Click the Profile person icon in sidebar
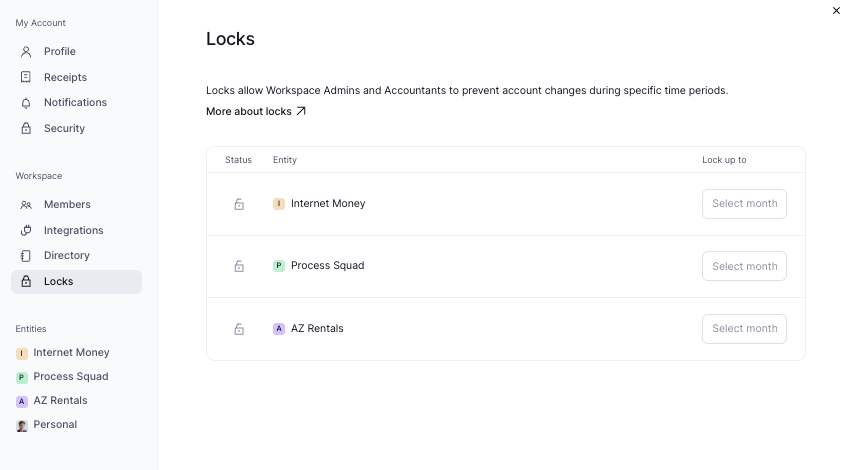Screen dimensions: 850x470 tap(26, 51)
